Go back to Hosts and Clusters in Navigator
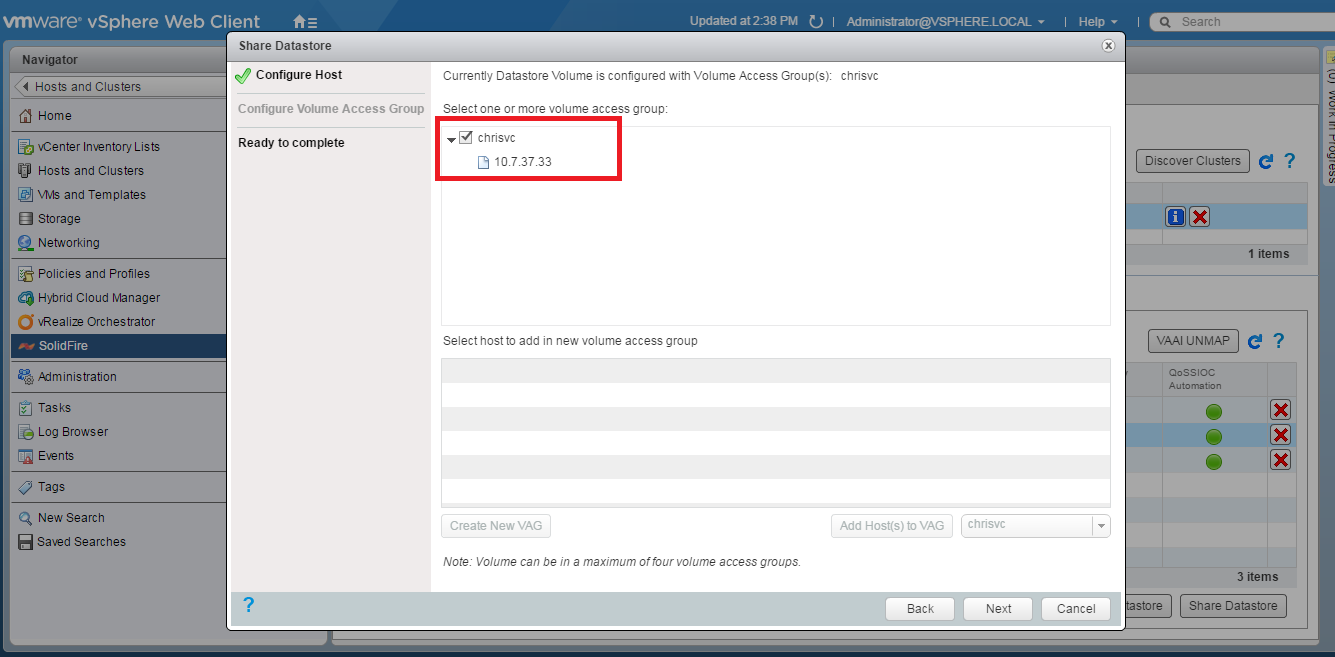The width and height of the screenshot is (1335, 657). [119, 87]
